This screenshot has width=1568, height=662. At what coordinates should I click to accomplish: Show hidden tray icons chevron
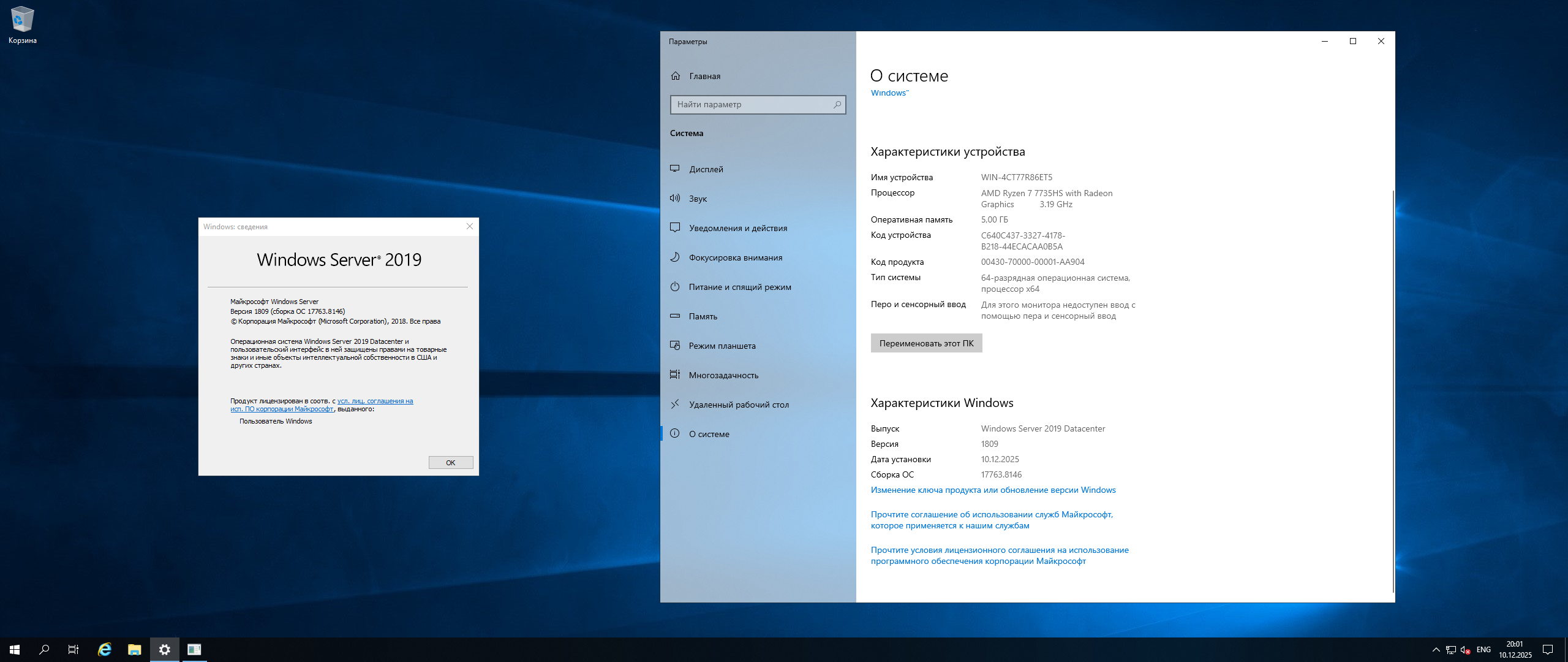point(1436,650)
